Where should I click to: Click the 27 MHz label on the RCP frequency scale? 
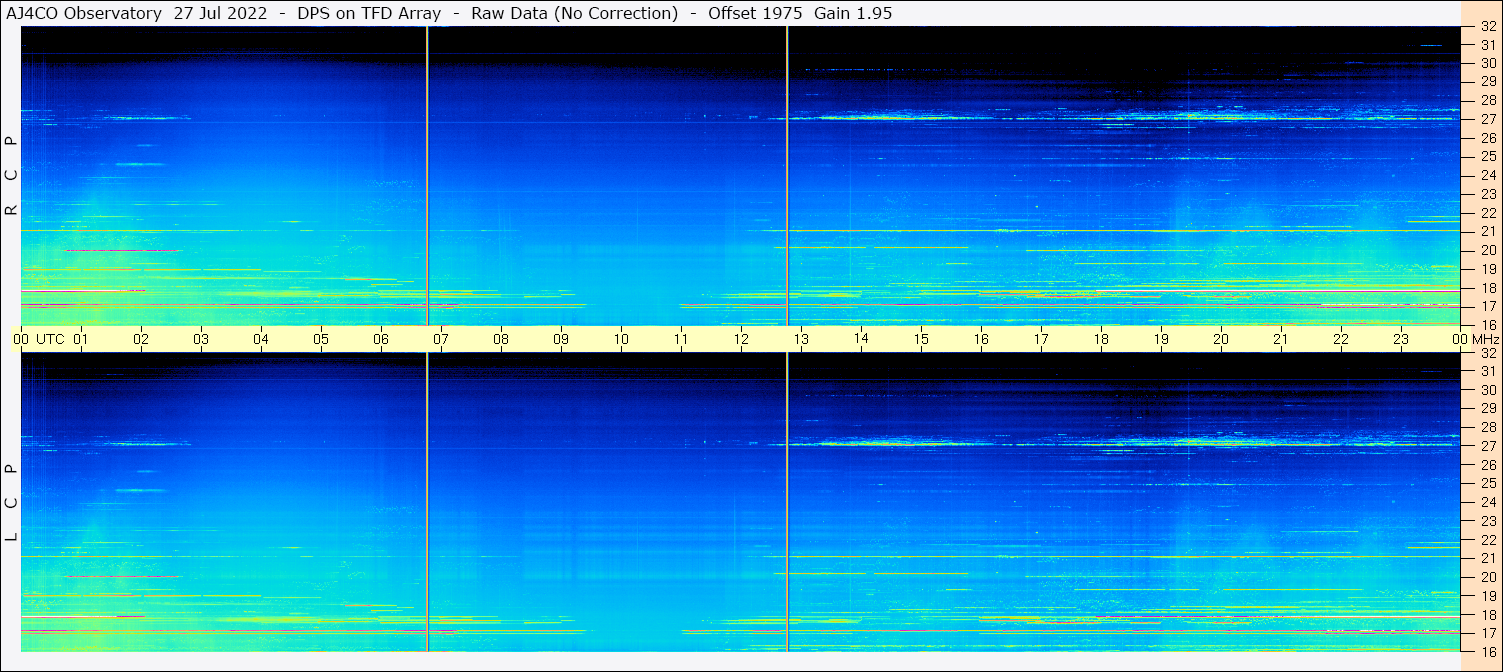(x=1487, y=119)
